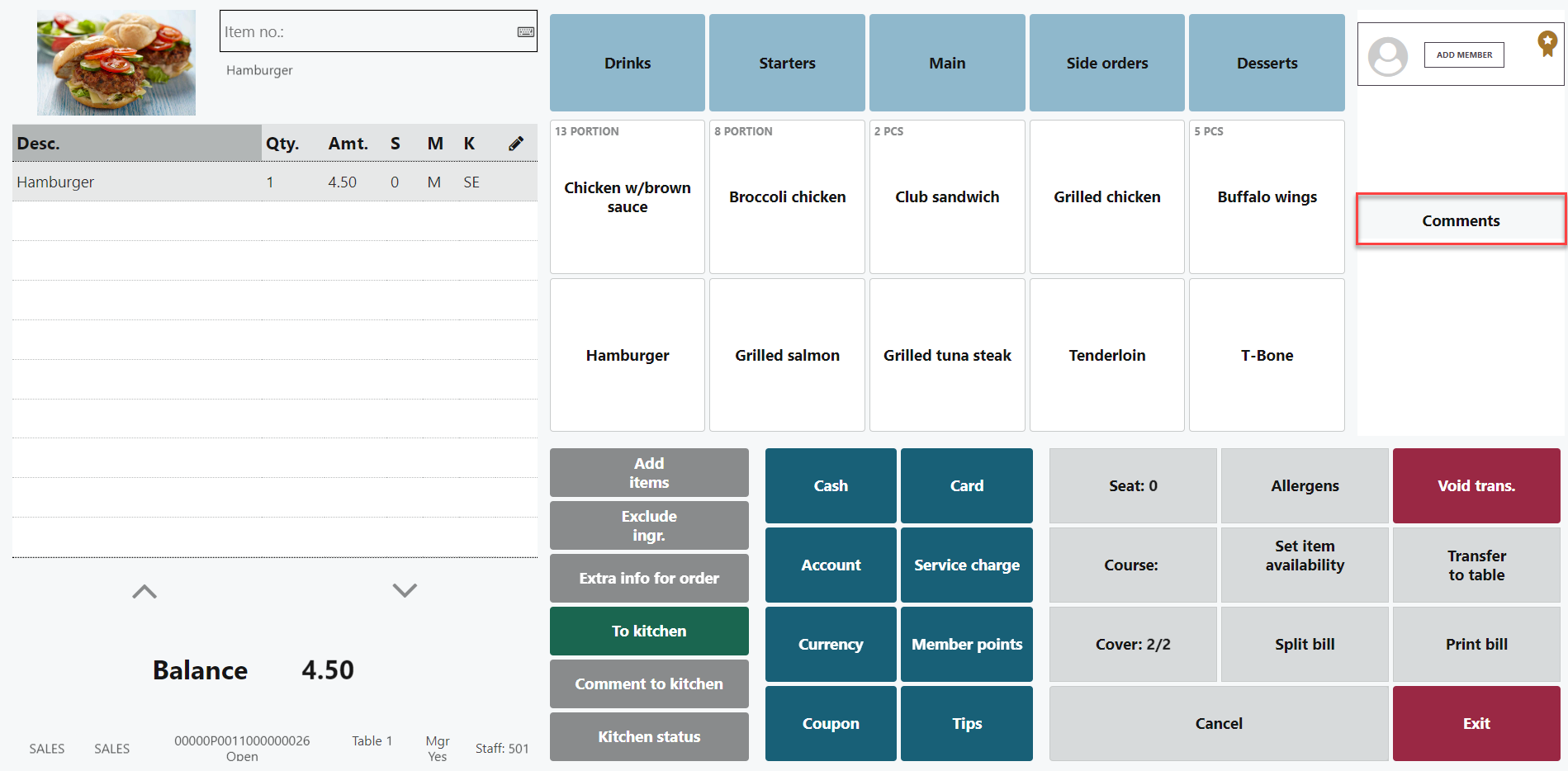The image size is (1568, 771).
Task: Click the gold loyalty badge icon
Action: click(x=1547, y=43)
